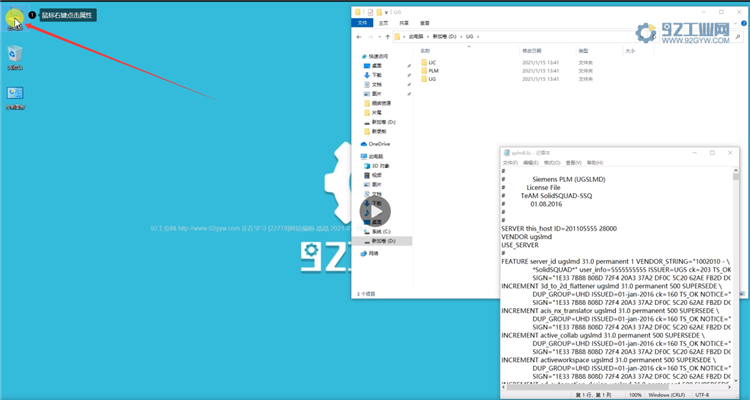Click 'UTF-8' in Notepad status bar
Viewport: 750px width, 400px height.
[x=702, y=395]
